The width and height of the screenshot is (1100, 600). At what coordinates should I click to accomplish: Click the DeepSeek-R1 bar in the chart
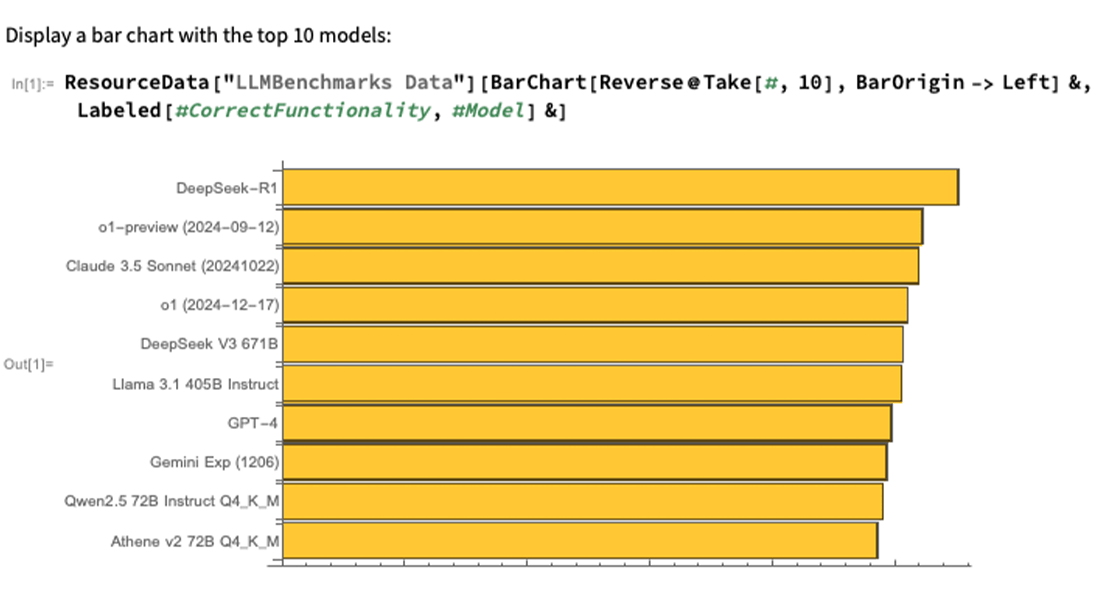pos(620,188)
